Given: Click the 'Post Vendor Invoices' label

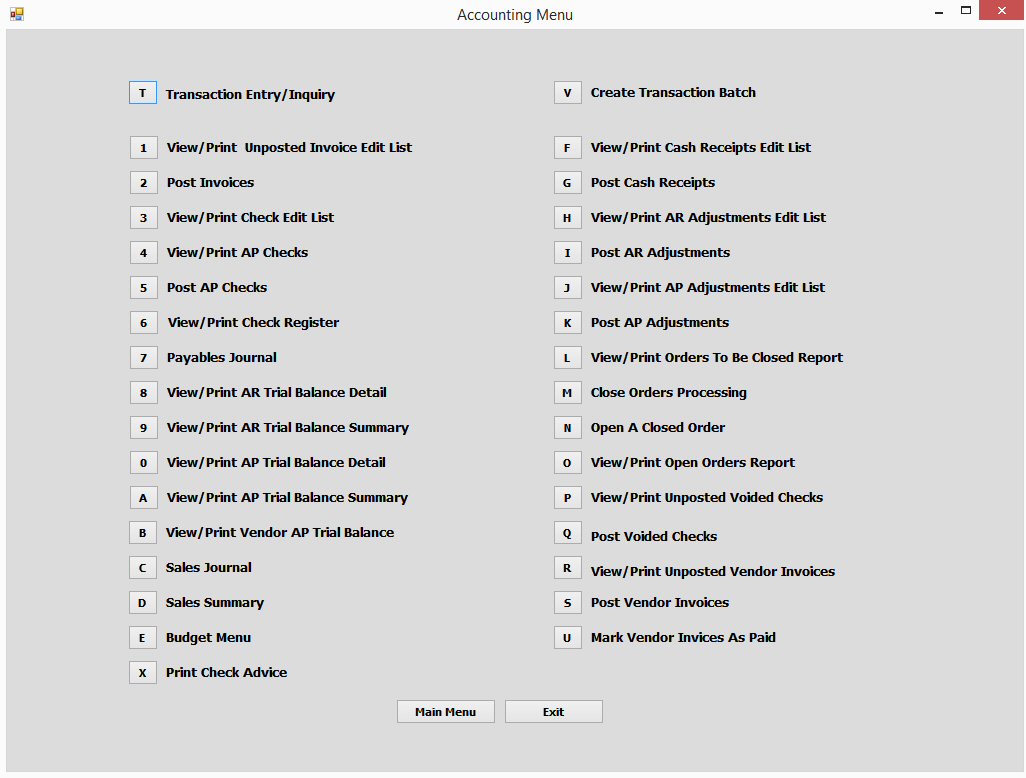Looking at the screenshot, I should pyautogui.click(x=660, y=602).
